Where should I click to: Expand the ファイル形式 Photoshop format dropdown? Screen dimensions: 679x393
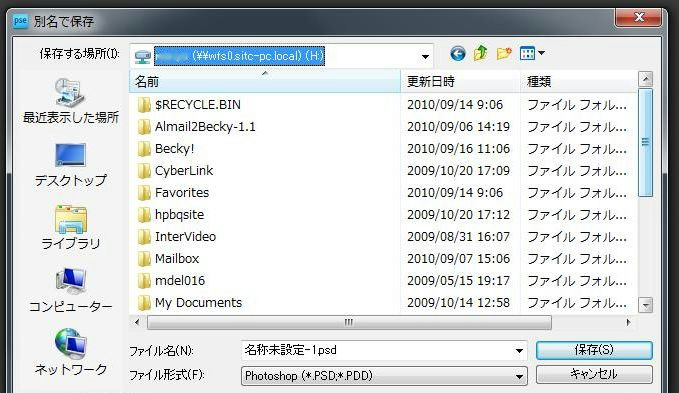click(519, 376)
